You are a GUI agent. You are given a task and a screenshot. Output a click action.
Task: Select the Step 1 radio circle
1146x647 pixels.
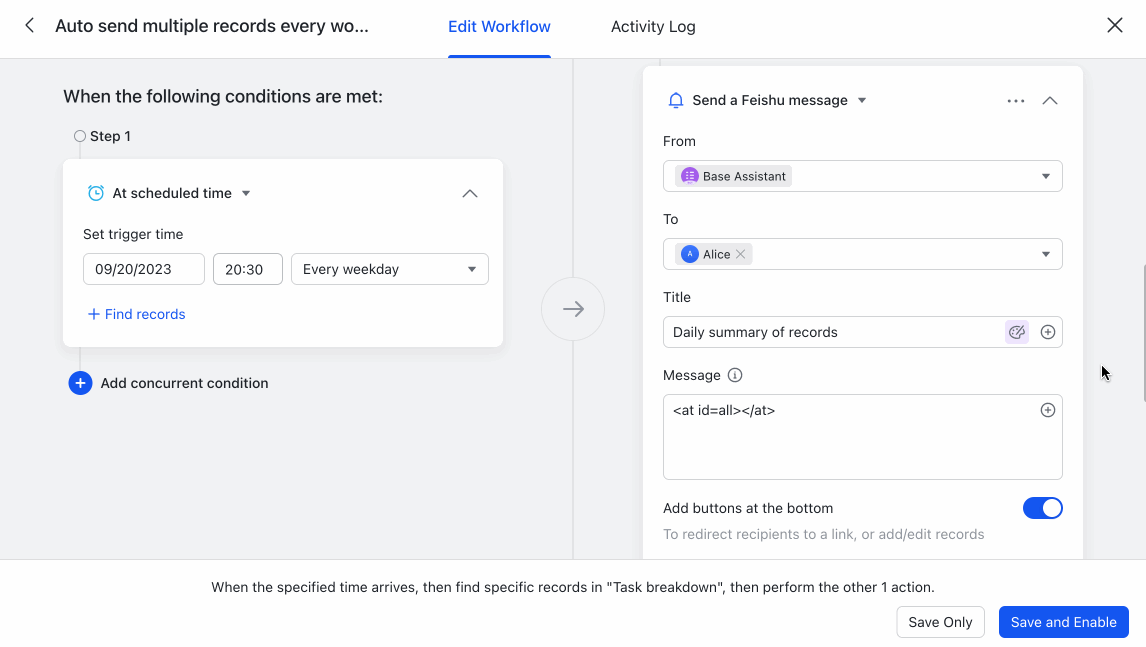79,135
